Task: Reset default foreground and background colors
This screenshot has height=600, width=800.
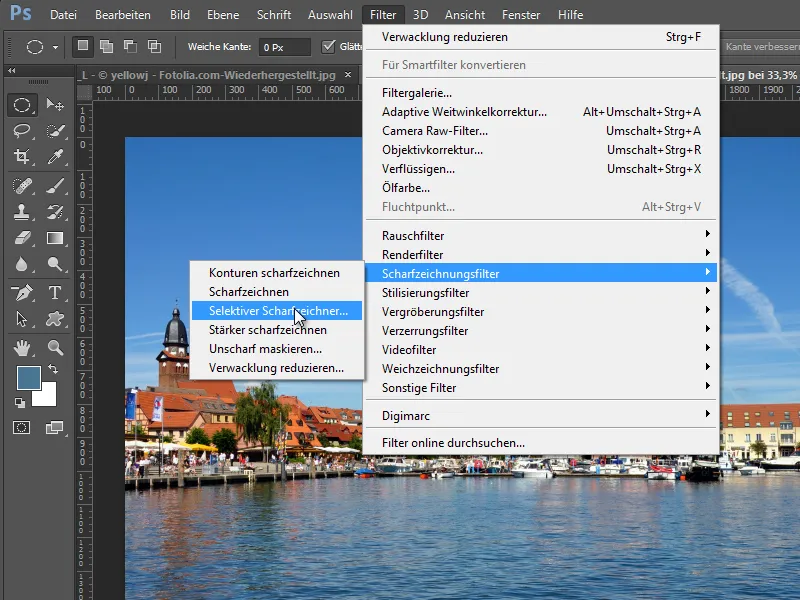Action: click(x=19, y=403)
